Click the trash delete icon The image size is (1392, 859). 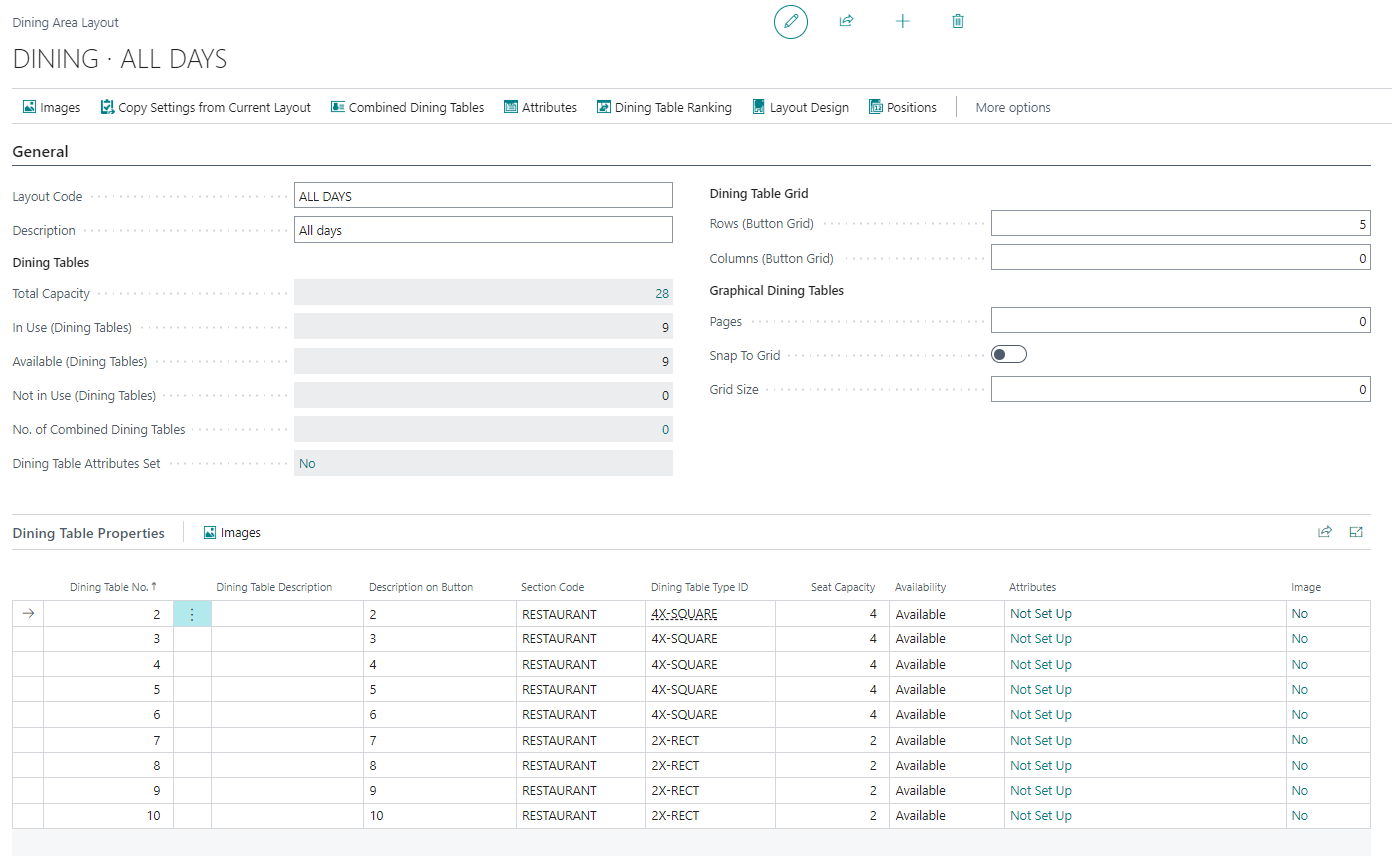(x=958, y=21)
